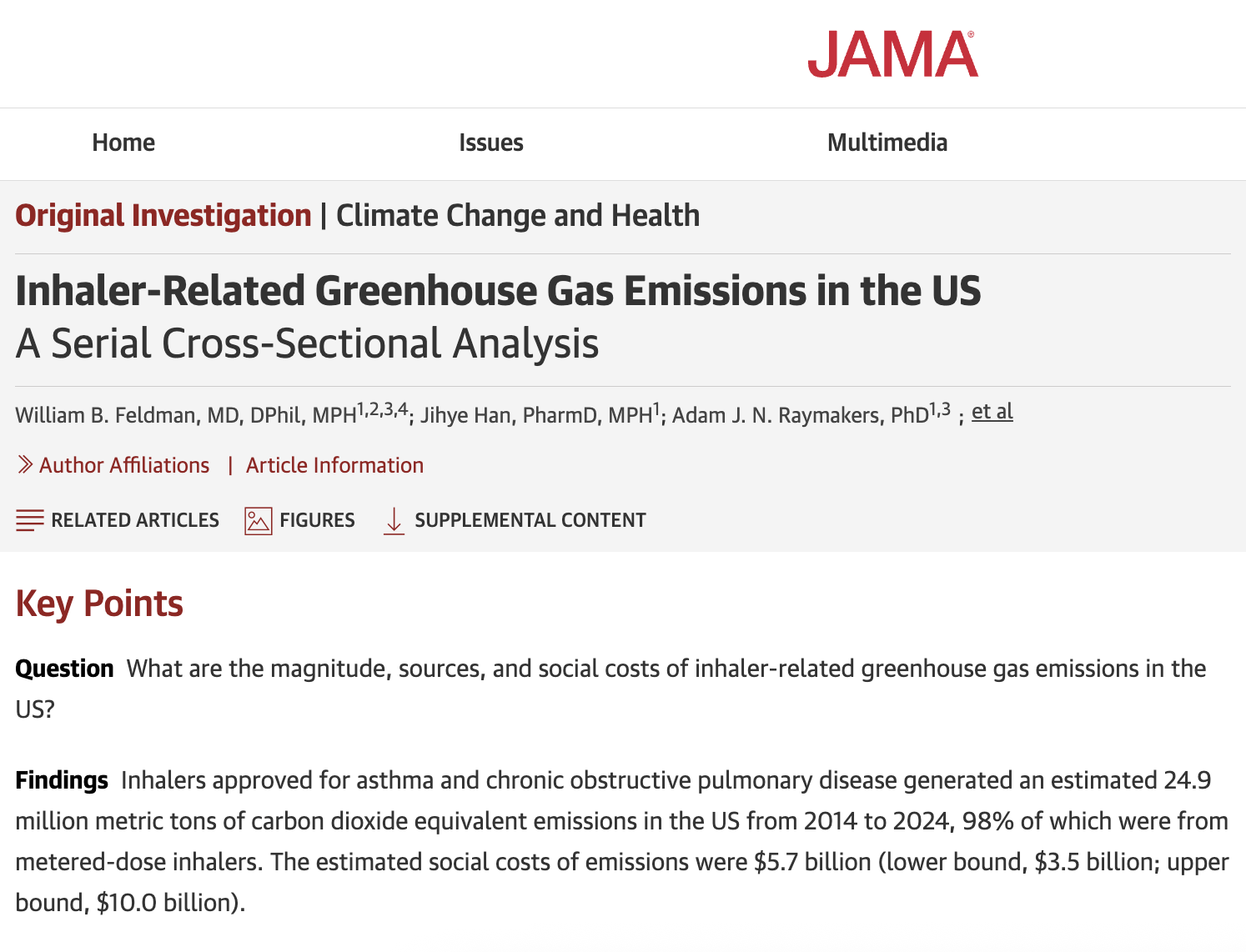Show the RELATED ARTICLES text label
1246x952 pixels.
[x=135, y=520]
